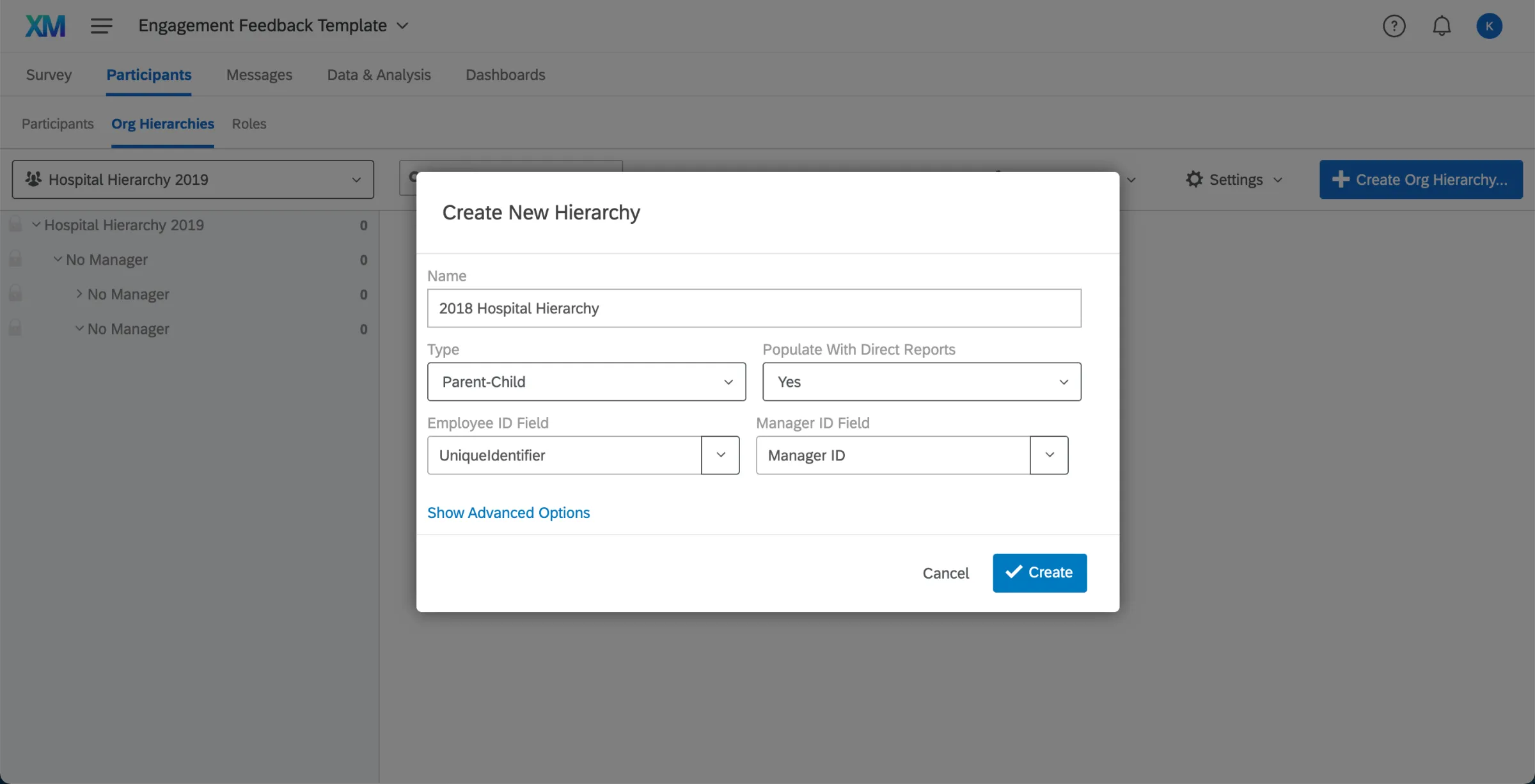Click the Show Advanced Options link
The width and height of the screenshot is (1535, 784).
point(508,512)
